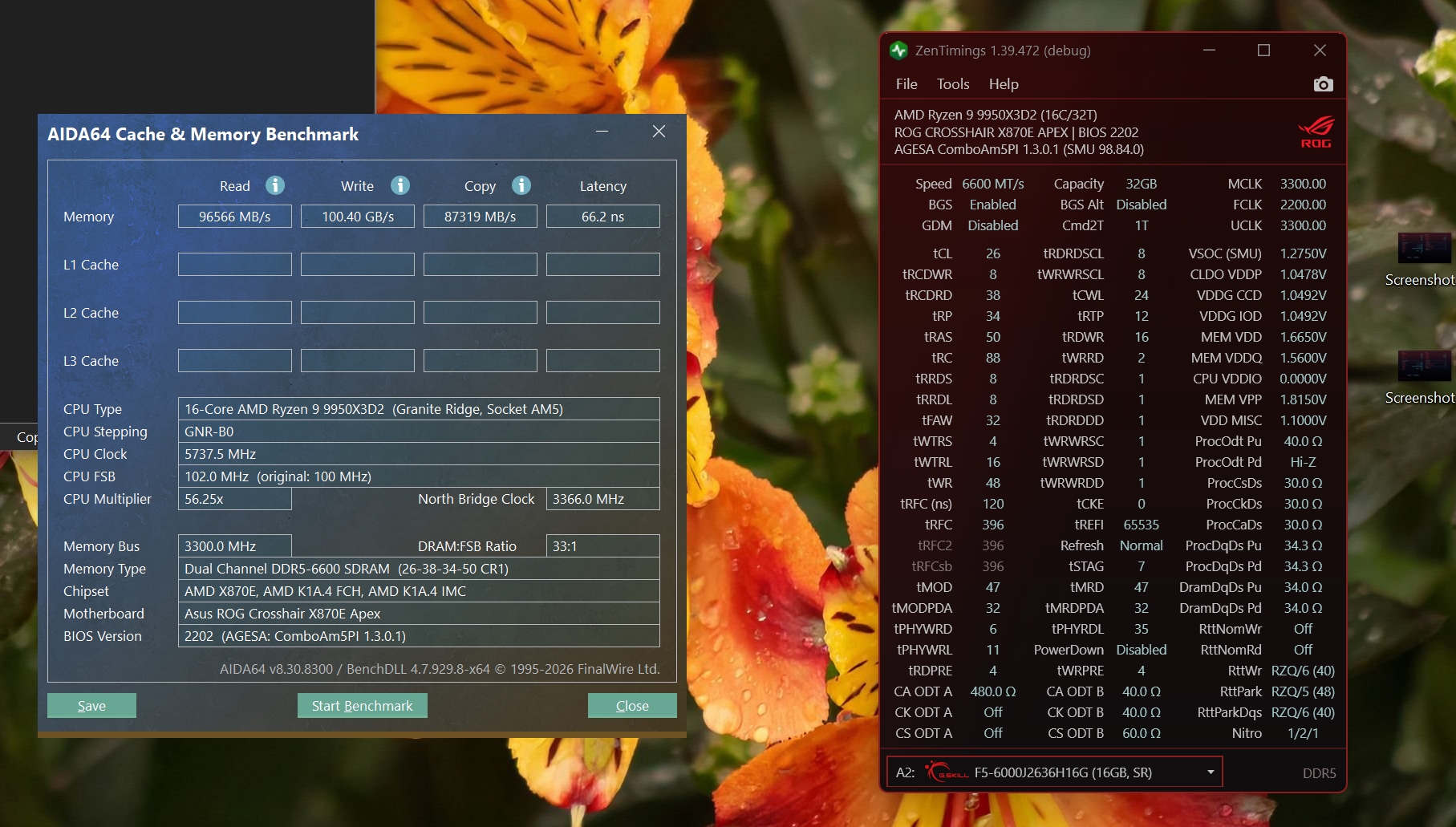Click the Memory Type field DDR5-6600 SDRAM

tap(419, 569)
